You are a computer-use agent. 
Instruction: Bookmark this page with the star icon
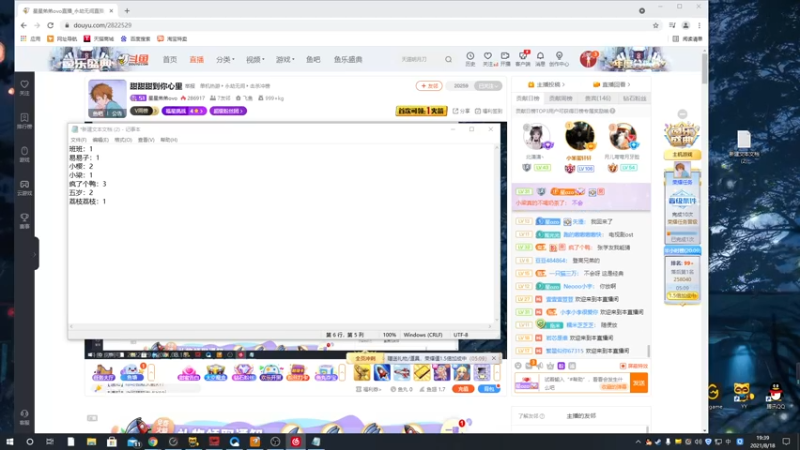click(x=656, y=25)
